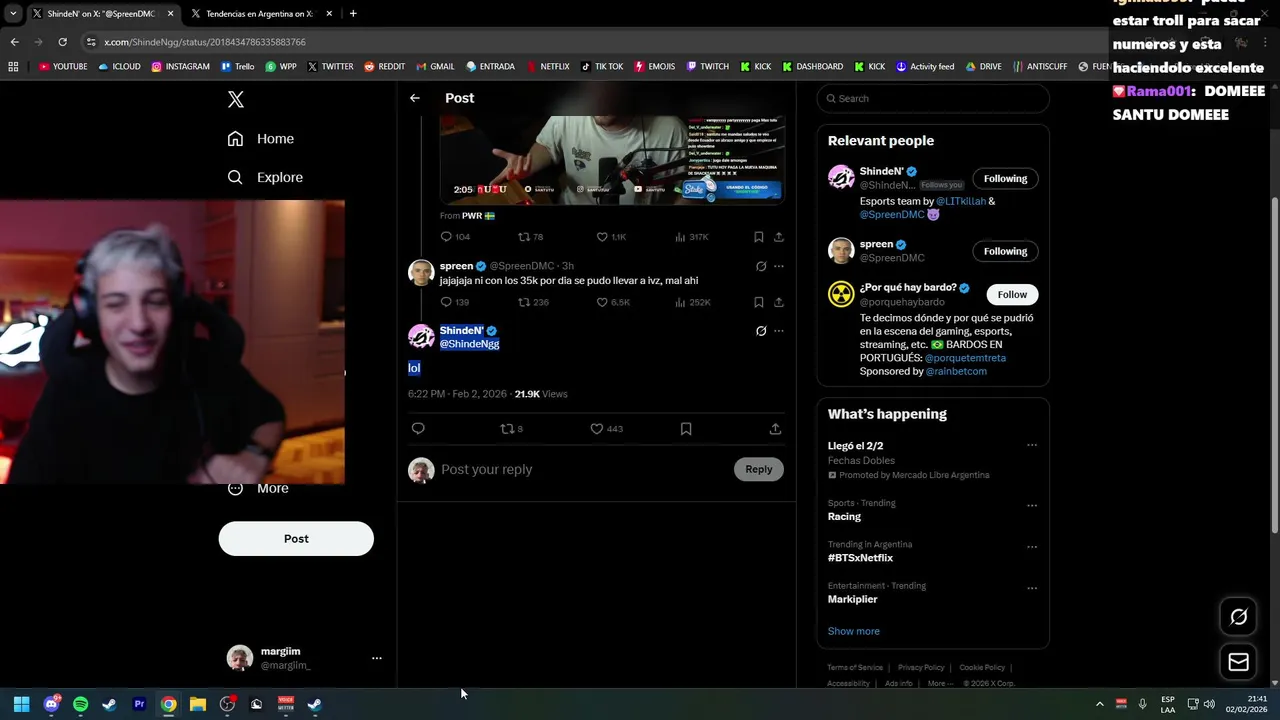View analytics showing 317K views

[692, 237]
